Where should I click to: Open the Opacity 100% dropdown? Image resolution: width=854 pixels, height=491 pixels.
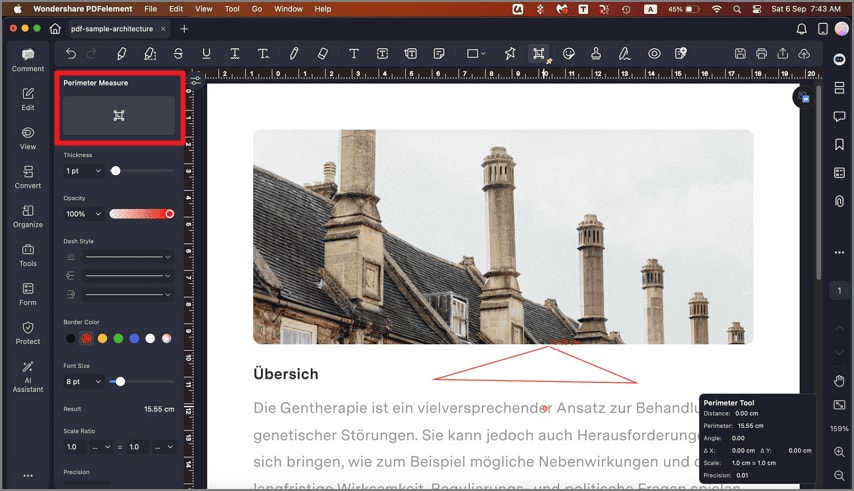(x=83, y=214)
